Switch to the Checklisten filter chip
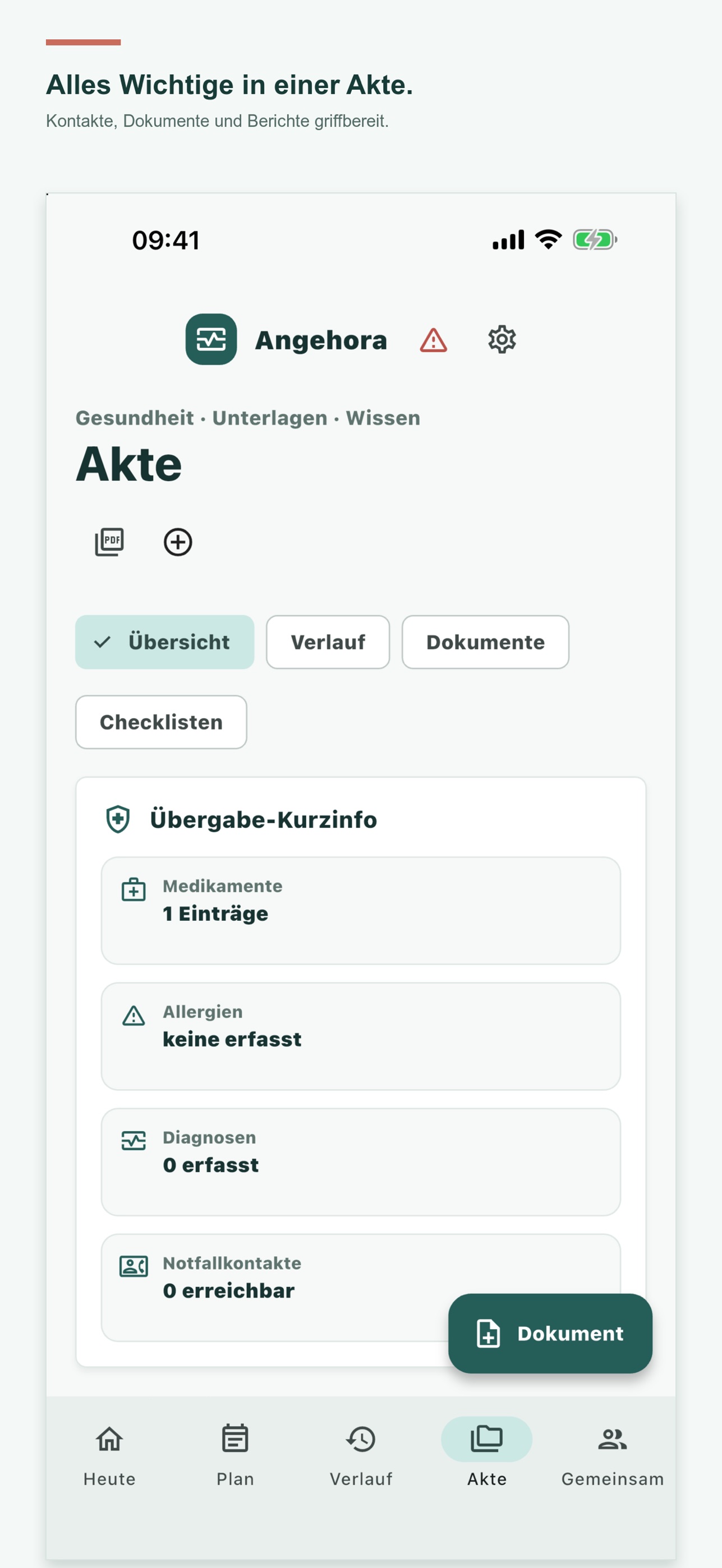The height and width of the screenshot is (1568, 722). tap(160, 722)
